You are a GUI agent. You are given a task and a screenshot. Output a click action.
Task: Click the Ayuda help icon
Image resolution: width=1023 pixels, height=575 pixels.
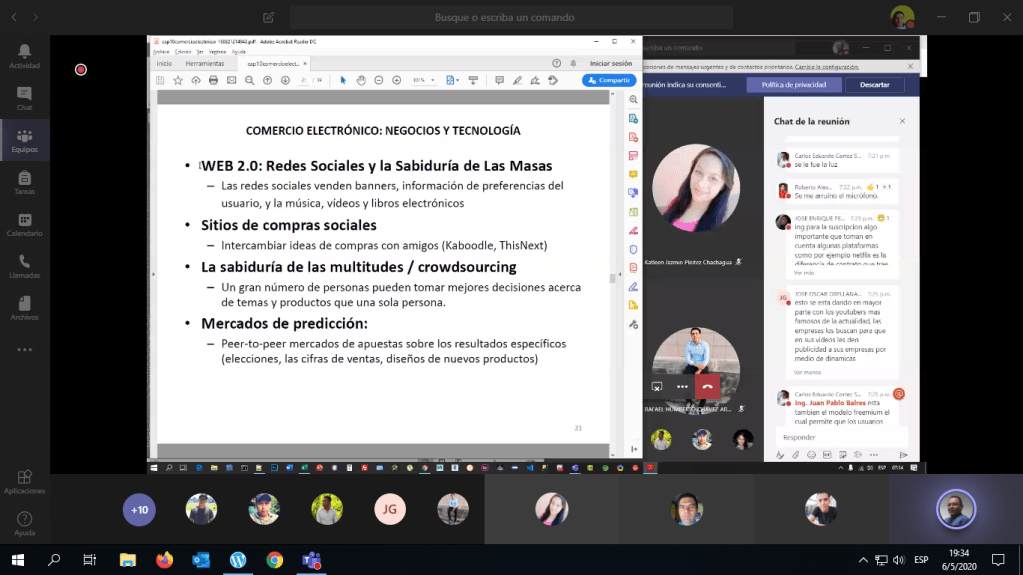[24, 523]
